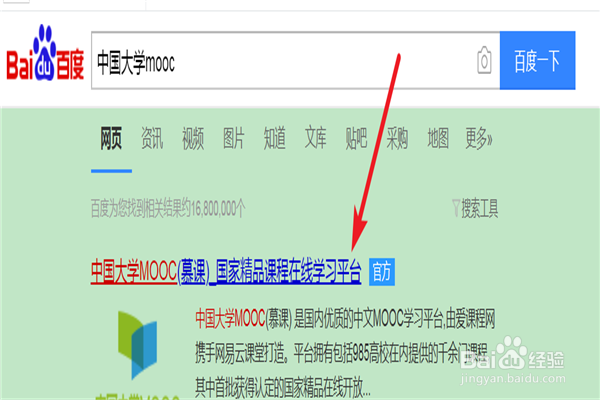The width and height of the screenshot is (600, 400).
Task: Click the Baidu logo
Action: pos(45,53)
